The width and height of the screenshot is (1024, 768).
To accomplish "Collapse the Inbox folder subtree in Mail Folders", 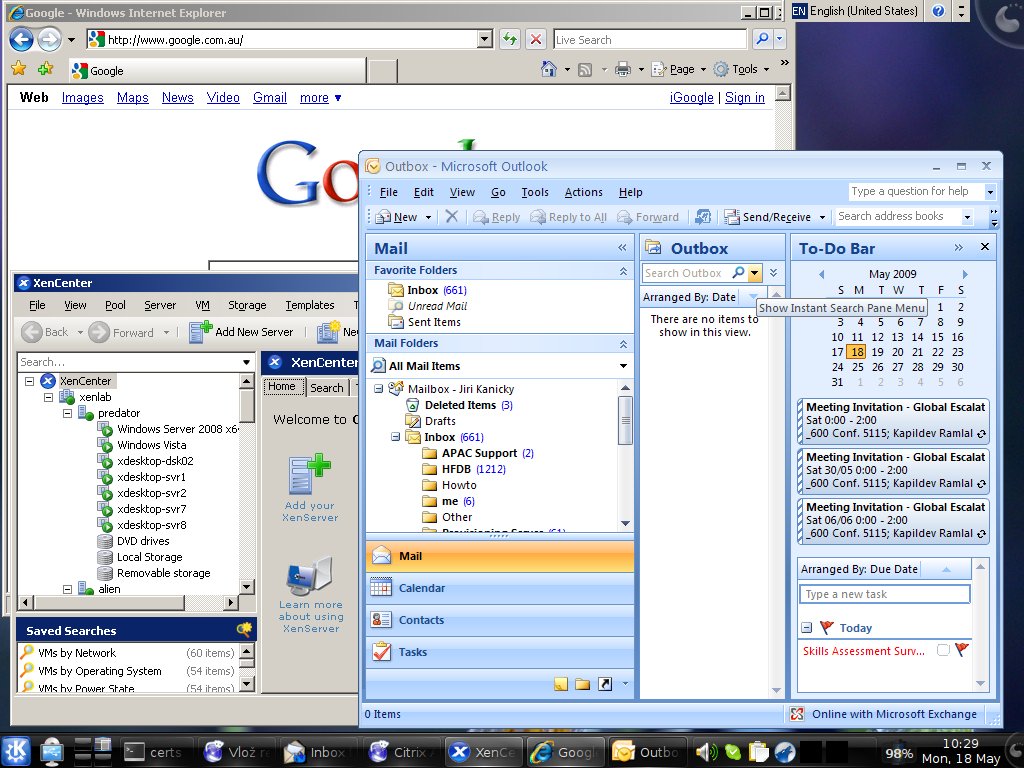I will (x=395, y=437).
